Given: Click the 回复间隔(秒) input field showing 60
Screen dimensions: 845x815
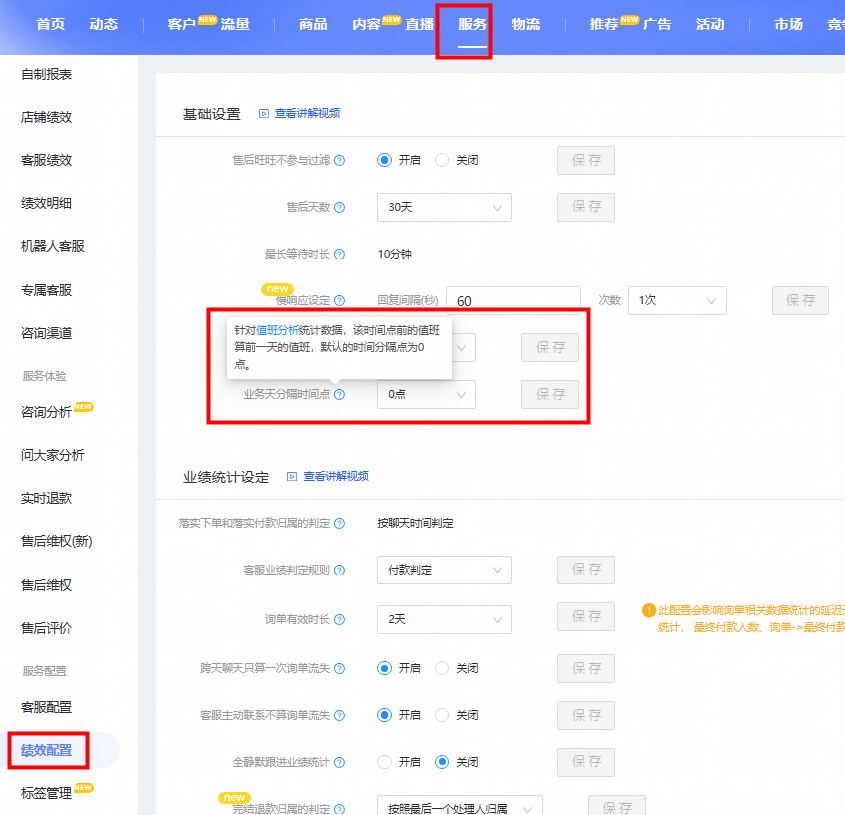Looking at the screenshot, I should (513, 301).
